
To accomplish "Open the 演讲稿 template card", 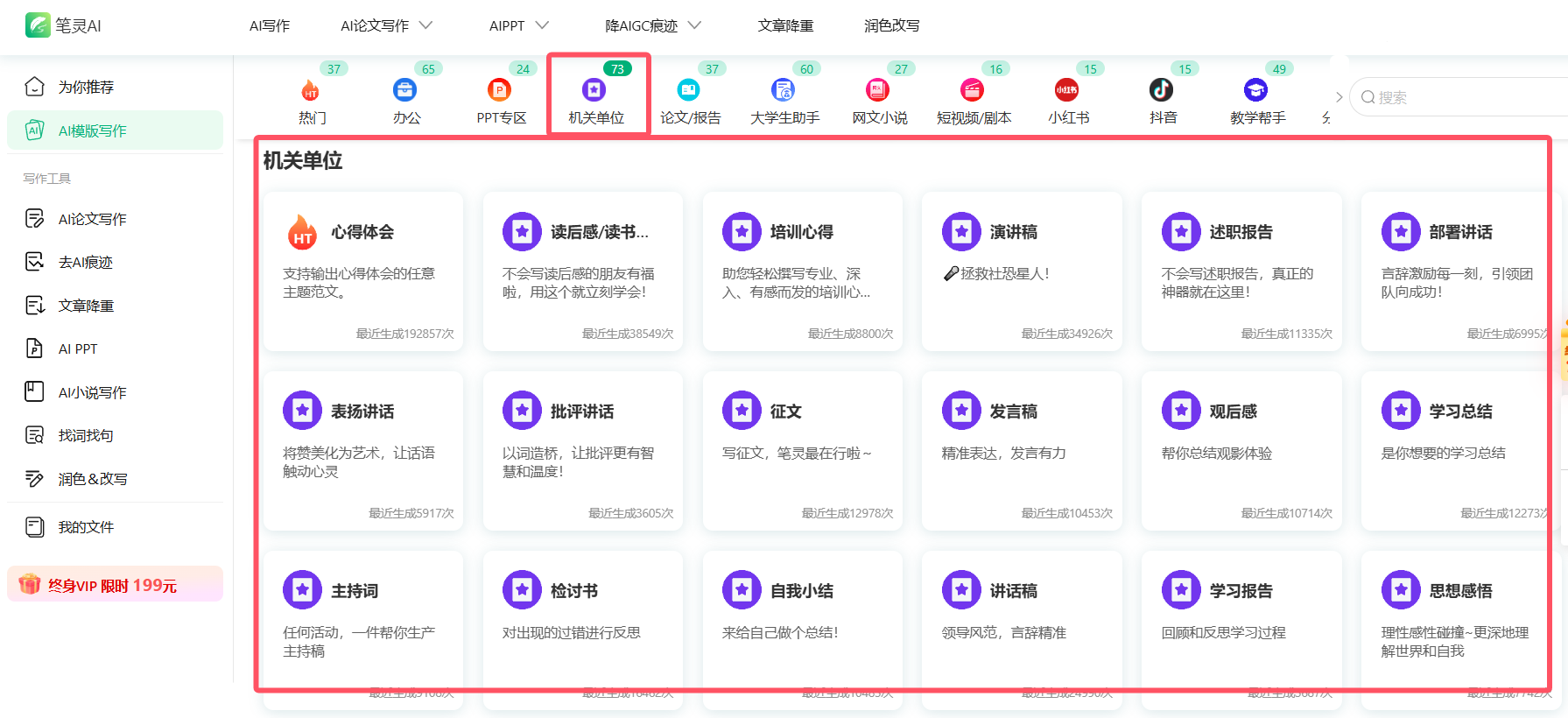I will tap(1022, 271).
